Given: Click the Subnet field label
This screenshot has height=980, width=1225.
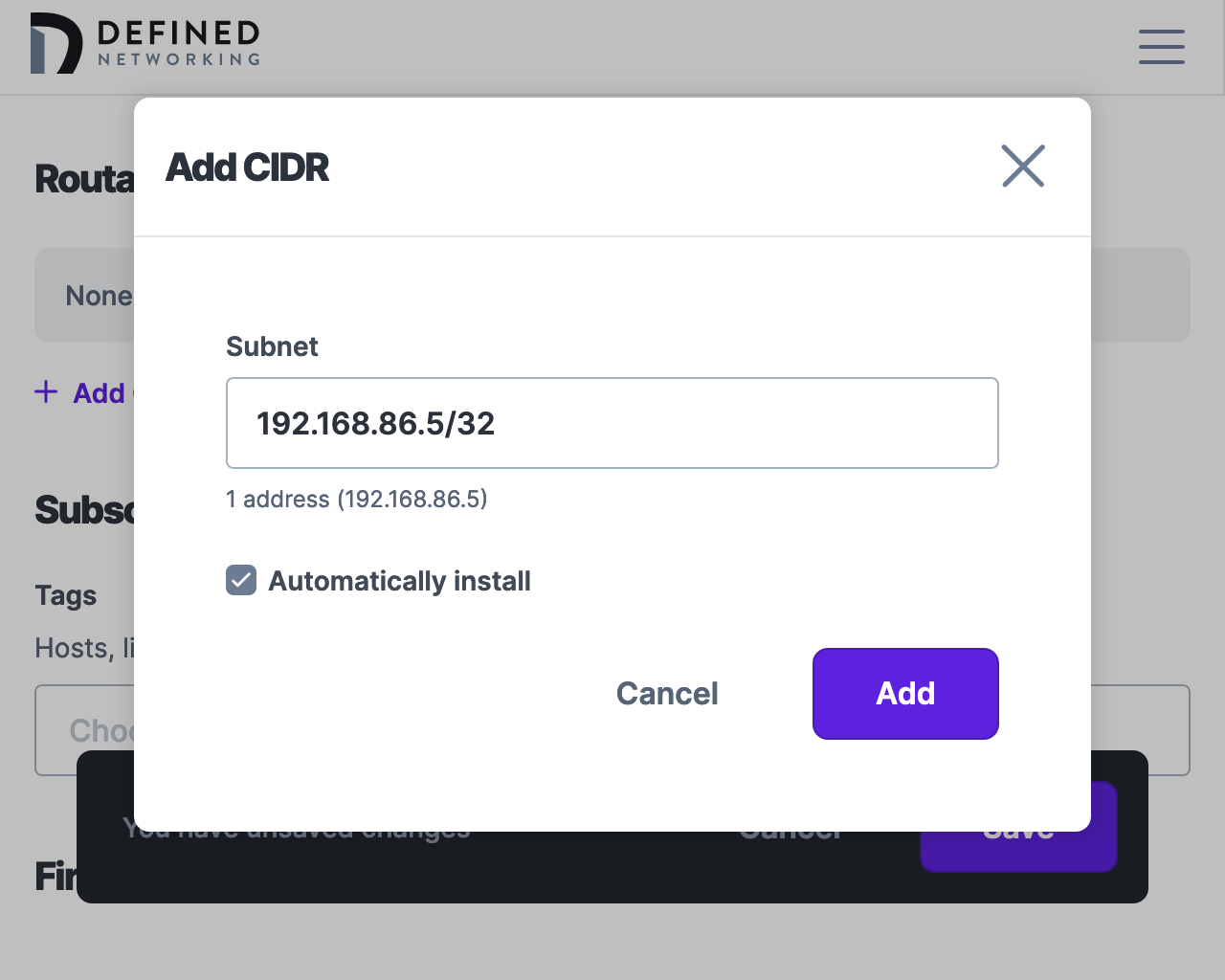Looking at the screenshot, I should 271,346.
